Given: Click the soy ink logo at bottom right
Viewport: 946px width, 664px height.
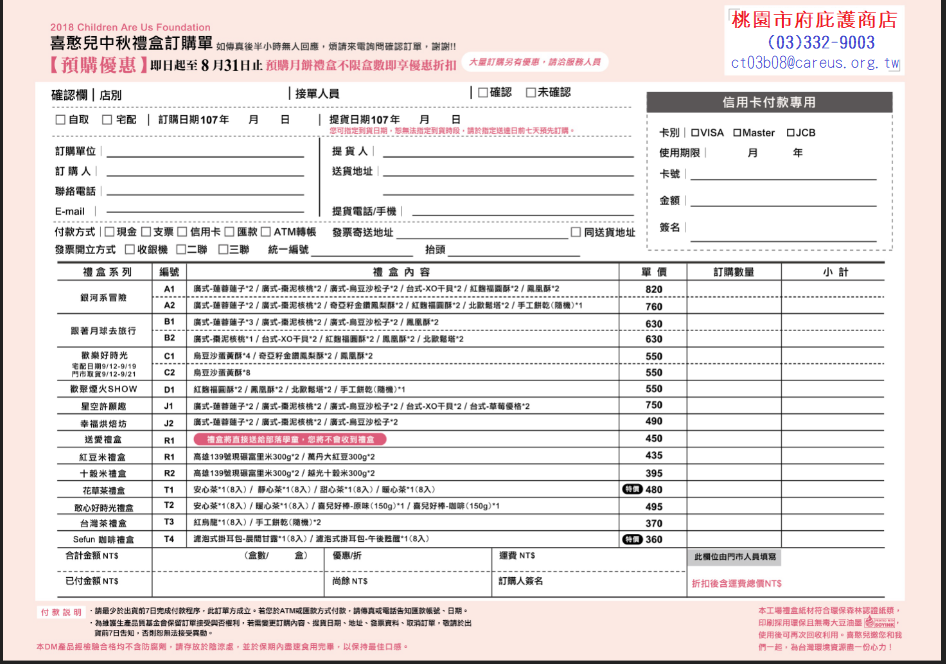Looking at the screenshot, I should click(879, 622).
